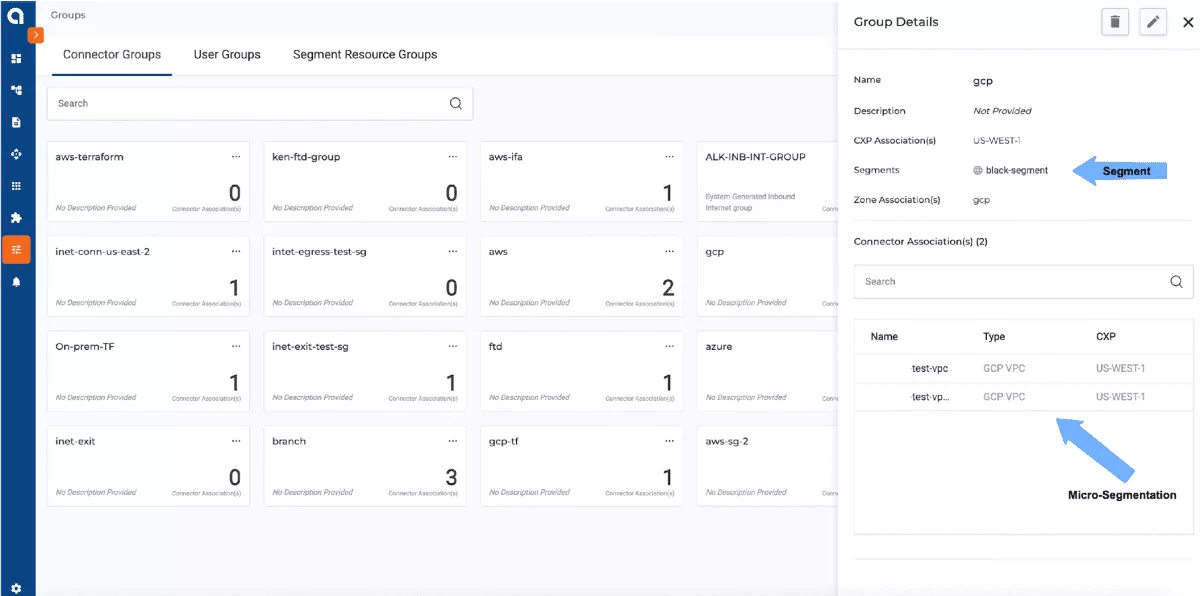This screenshot has width=1200, height=596.
Task: Click the Connector Associations search field
Action: 1010,282
